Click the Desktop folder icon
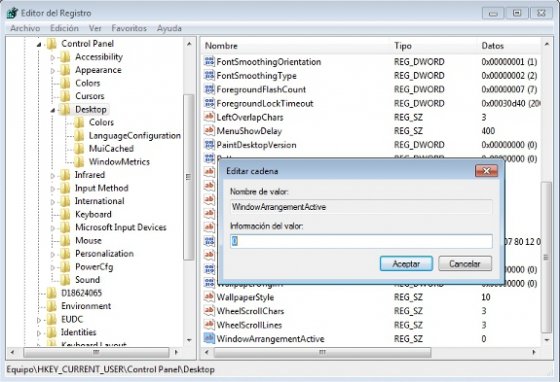Screen dimensions: 560x382 (65, 109)
